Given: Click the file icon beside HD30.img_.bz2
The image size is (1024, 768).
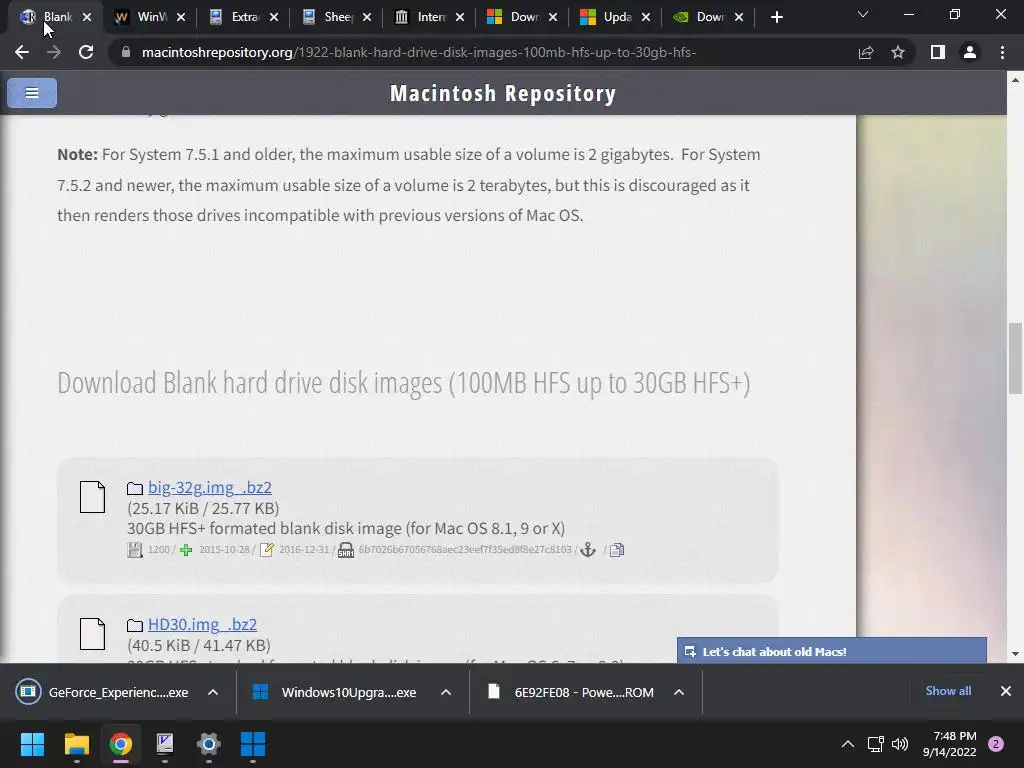Looking at the screenshot, I should point(92,634).
